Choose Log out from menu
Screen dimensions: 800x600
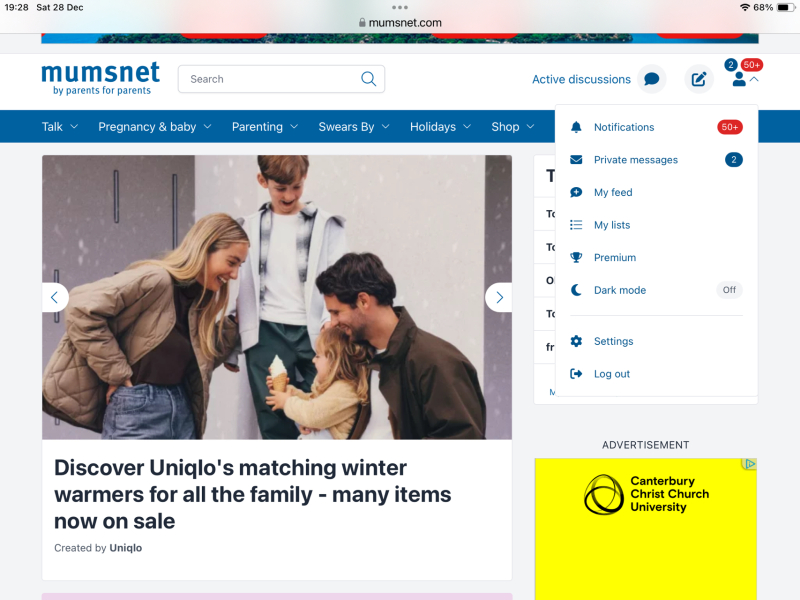coord(612,374)
